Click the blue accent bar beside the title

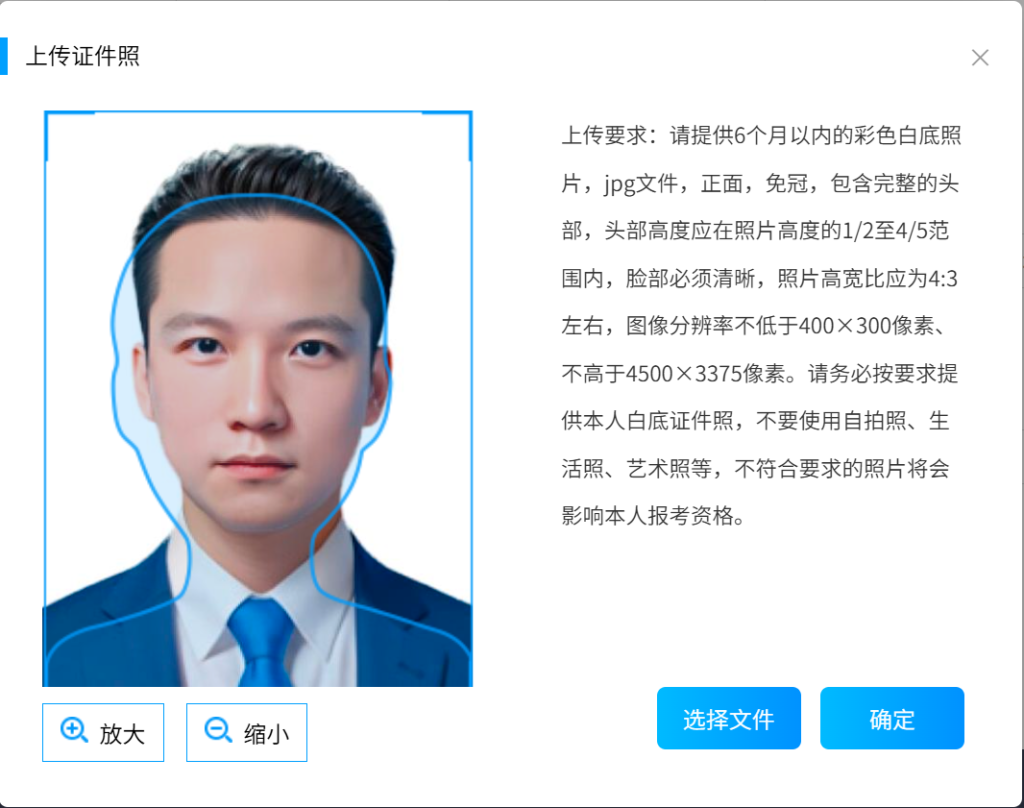(x=3, y=56)
